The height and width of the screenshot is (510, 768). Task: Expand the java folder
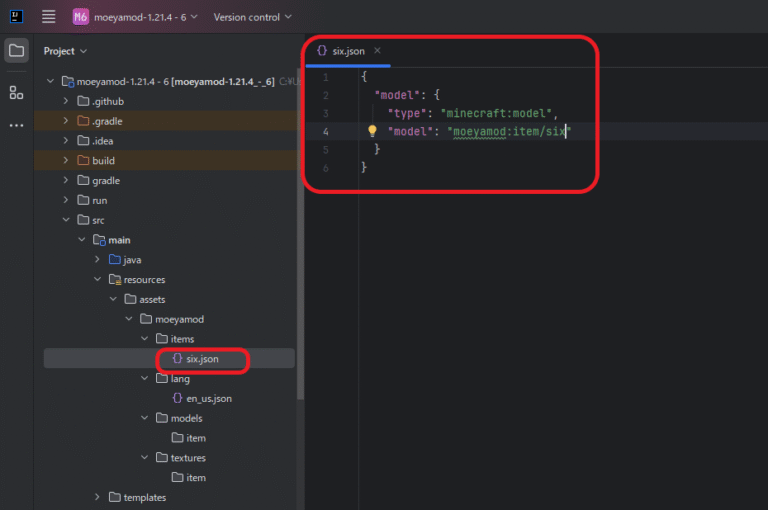click(97, 259)
